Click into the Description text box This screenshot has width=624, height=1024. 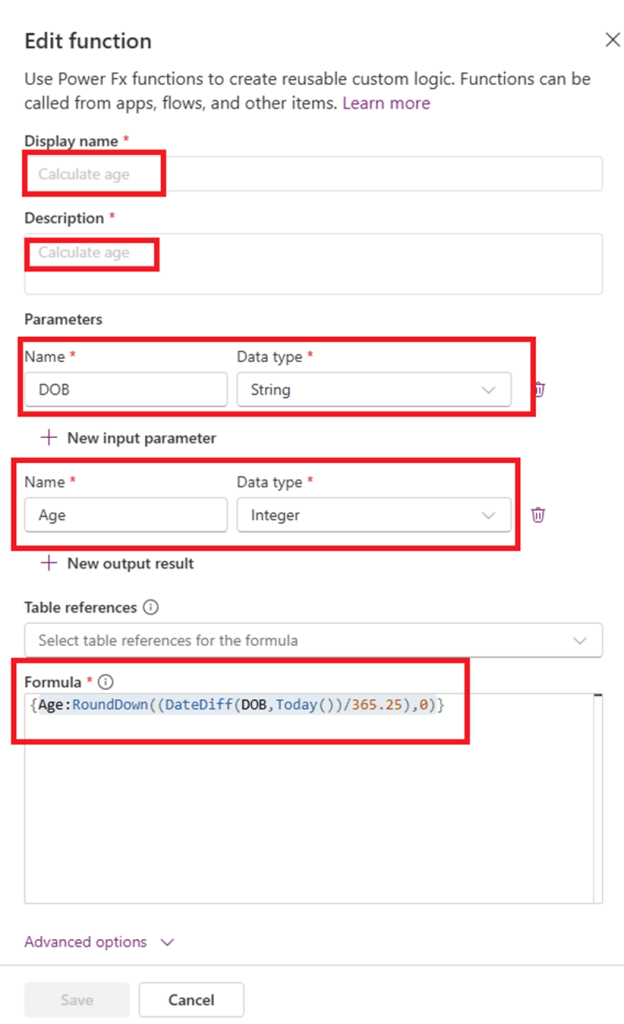pos(313,264)
